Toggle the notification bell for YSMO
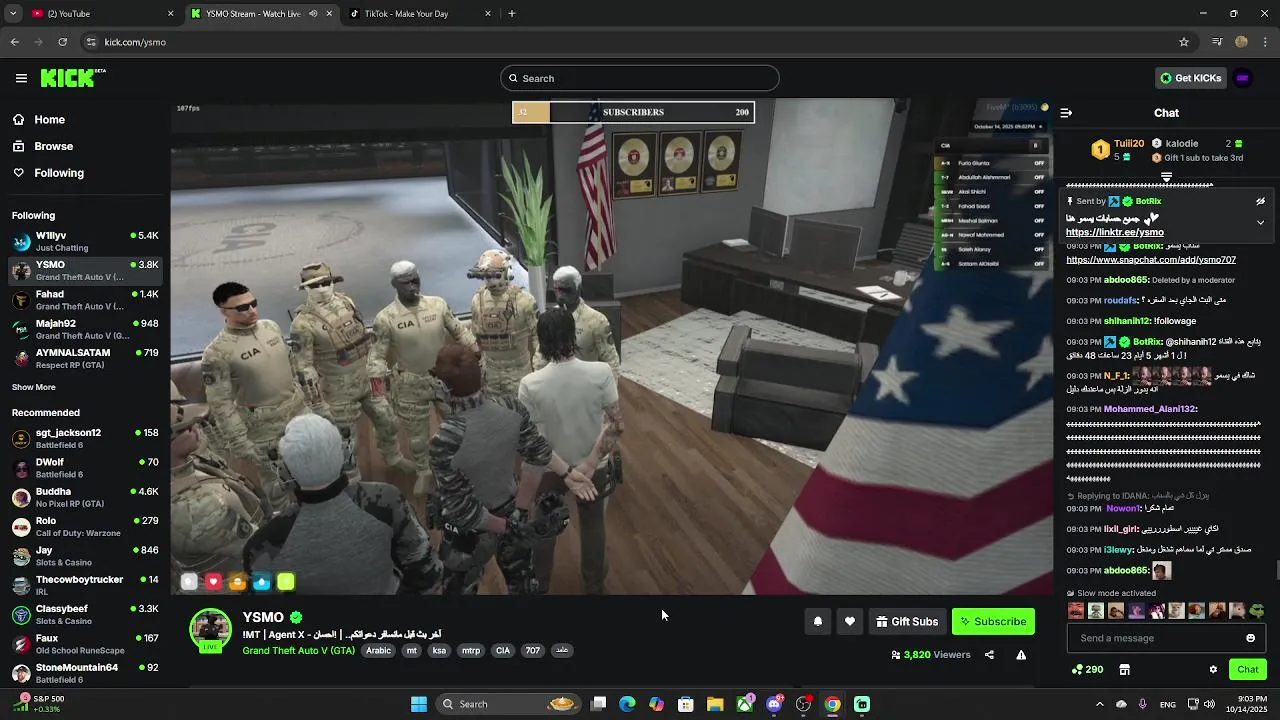Screen dimensions: 1280x720 coord(817,621)
